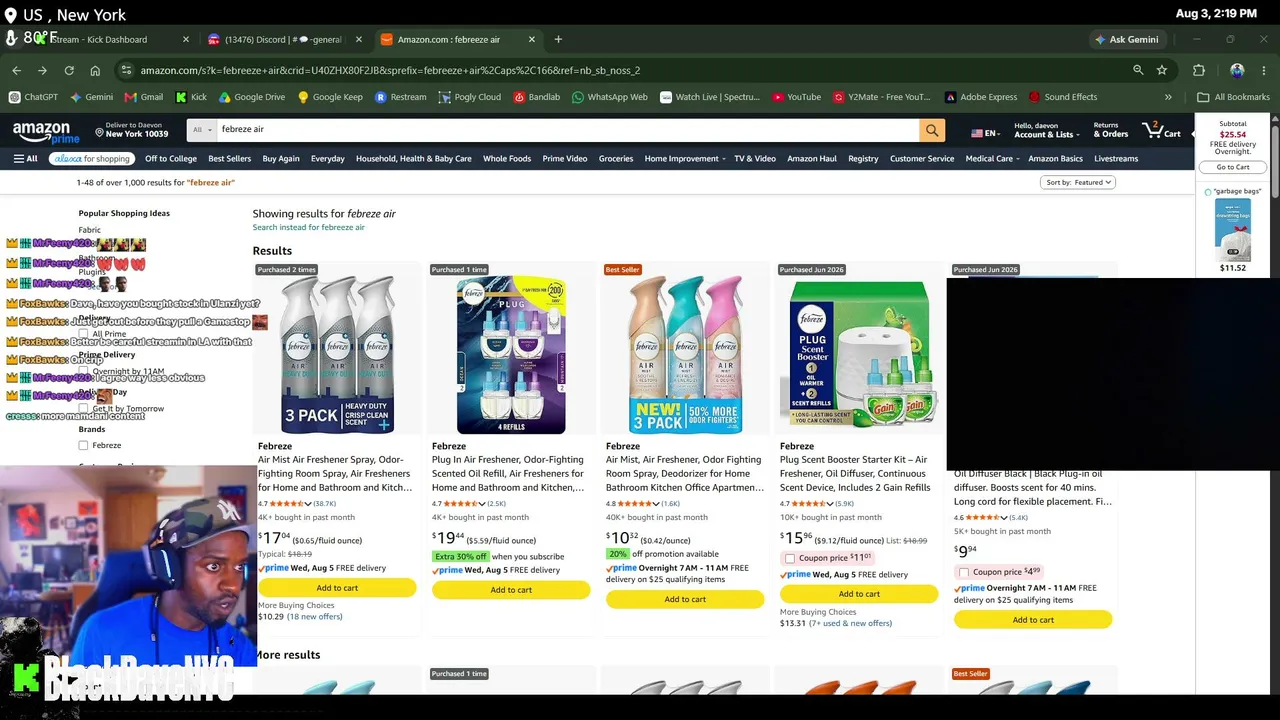This screenshot has width=1280, height=720.
Task: Open the Gmail bookmark
Action: tap(144, 97)
